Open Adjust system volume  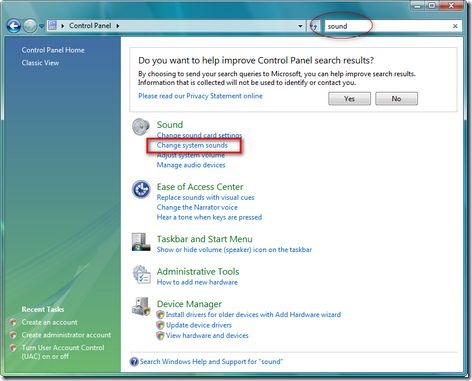pos(191,155)
